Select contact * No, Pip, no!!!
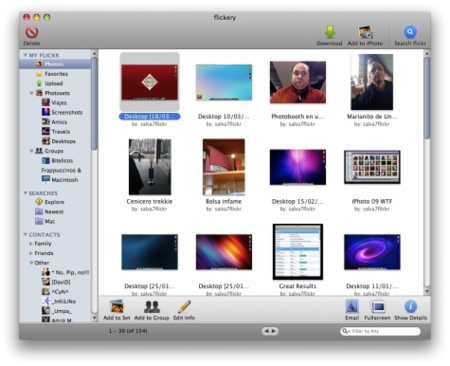Screen dimensions: 450x366 click(x=65, y=272)
